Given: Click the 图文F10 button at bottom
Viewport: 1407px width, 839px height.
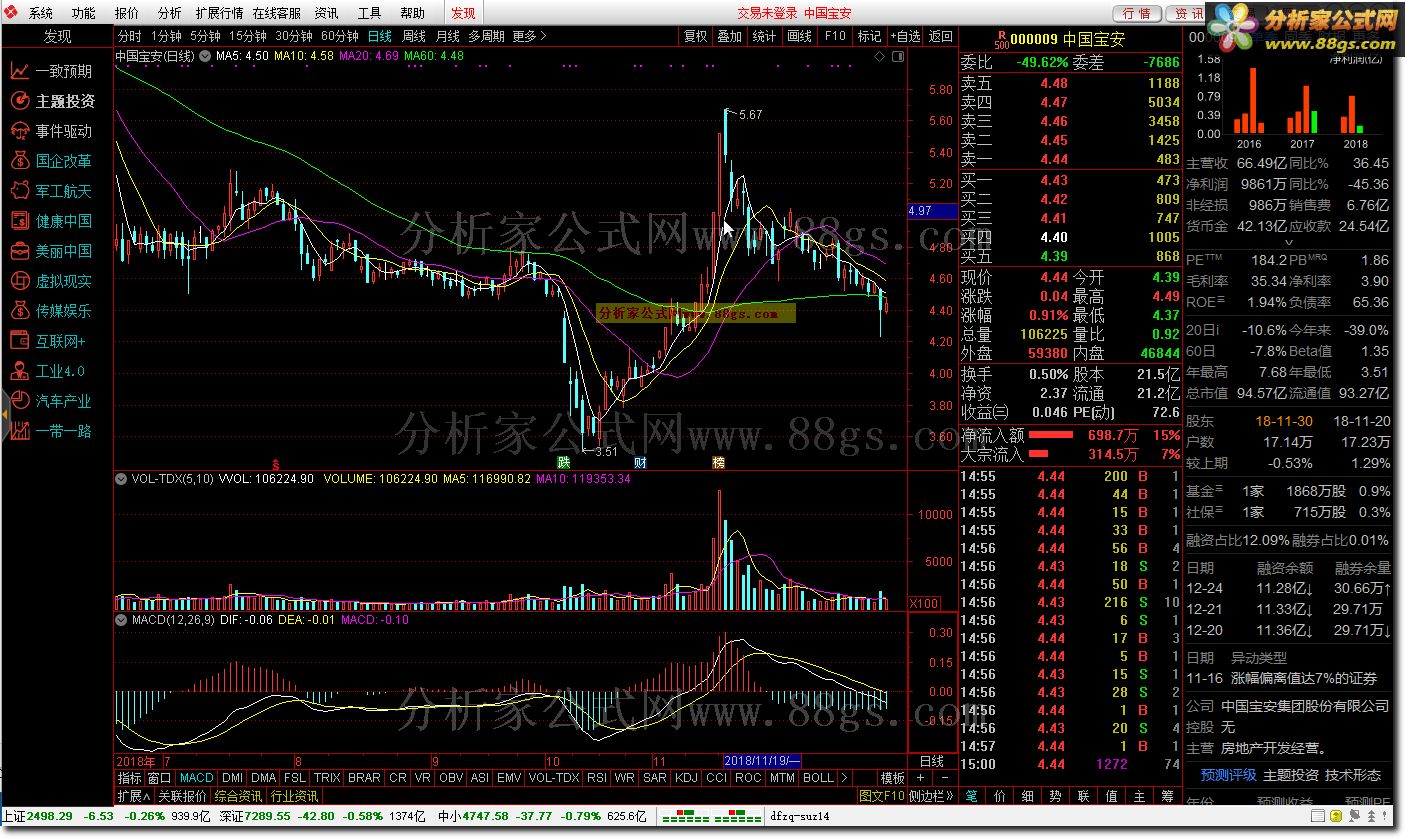Looking at the screenshot, I should click(881, 796).
